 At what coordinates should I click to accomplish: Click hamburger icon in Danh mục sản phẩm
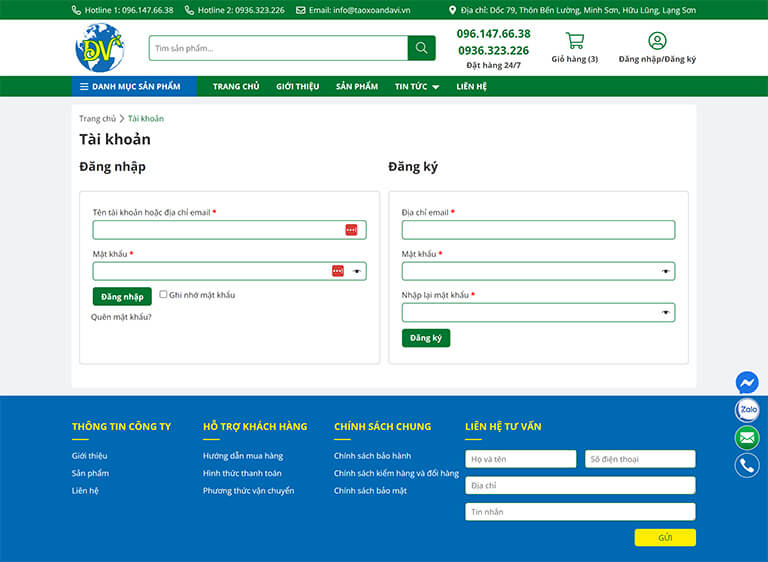(84, 87)
